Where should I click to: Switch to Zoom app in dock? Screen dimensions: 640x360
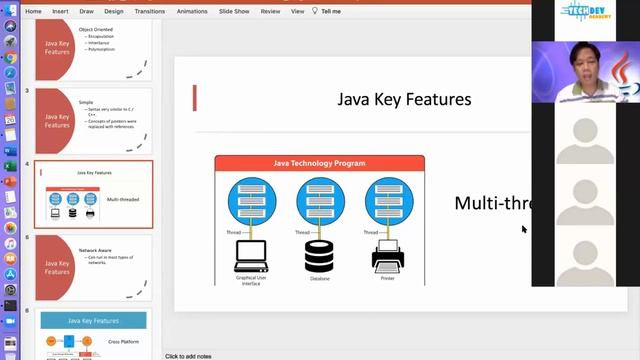tap(10, 321)
